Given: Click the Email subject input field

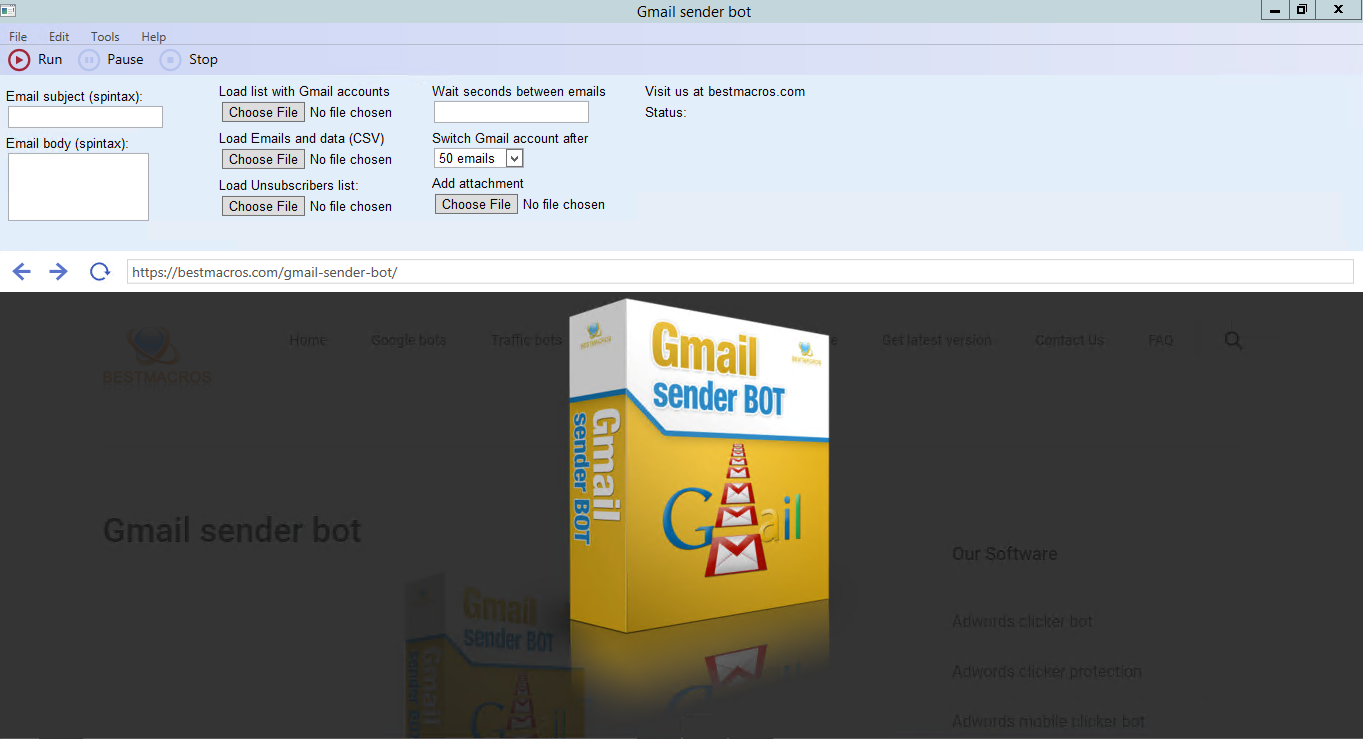Looking at the screenshot, I should [x=85, y=117].
